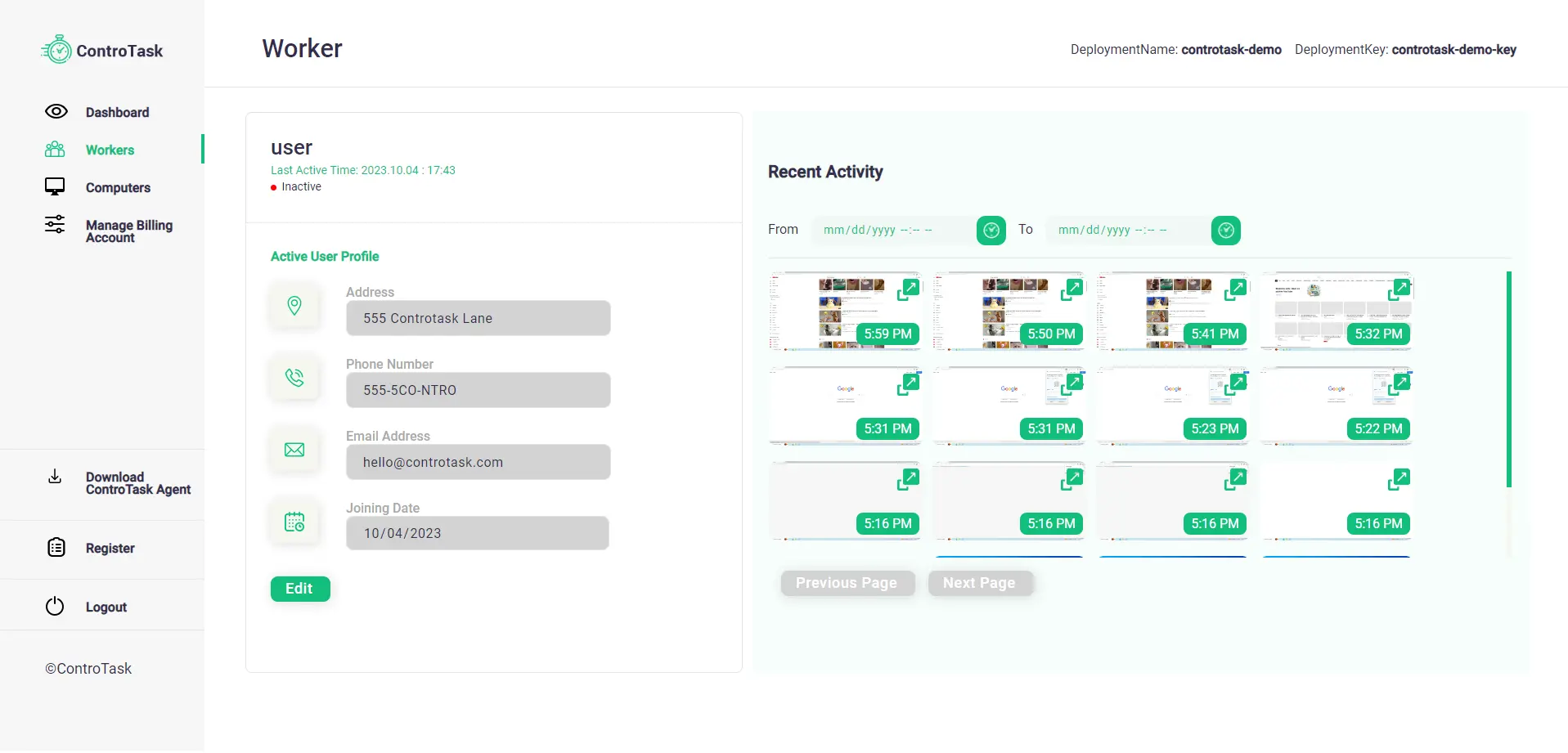This screenshot has height=753, width=1568.
Task: Click the Manage Billing sliders icon
Action: (55, 224)
